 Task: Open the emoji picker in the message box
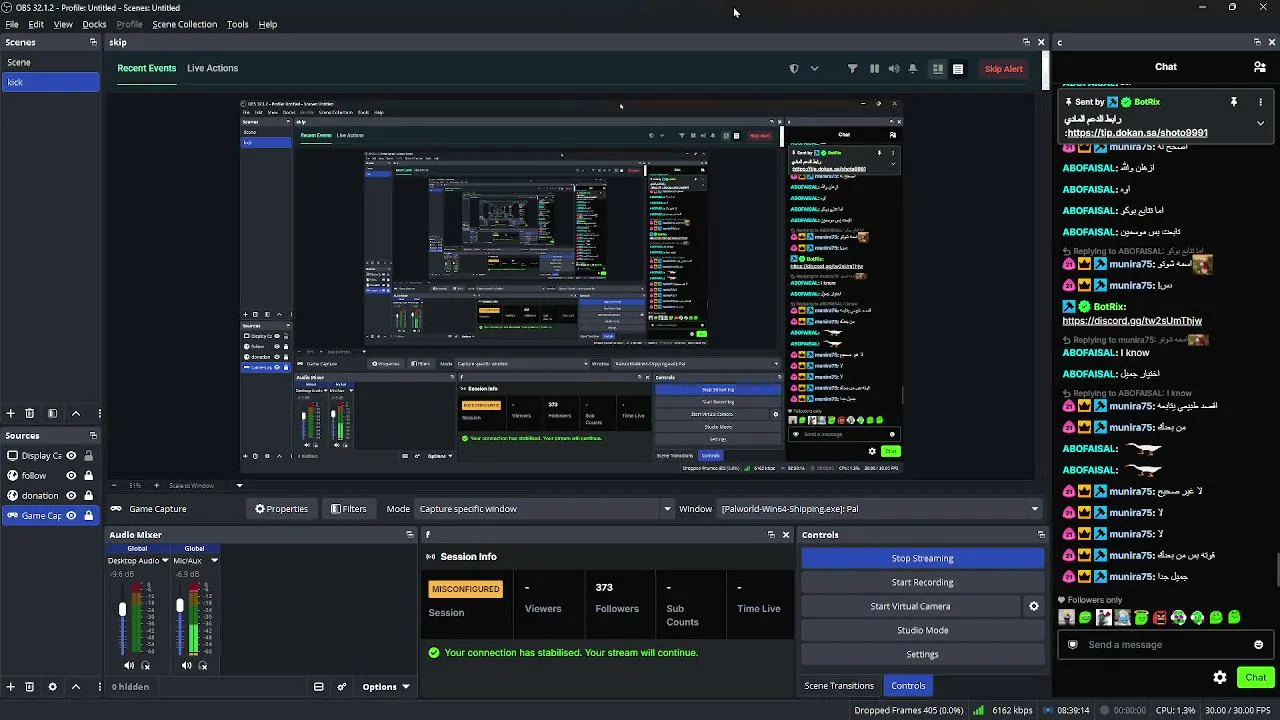[1258, 645]
